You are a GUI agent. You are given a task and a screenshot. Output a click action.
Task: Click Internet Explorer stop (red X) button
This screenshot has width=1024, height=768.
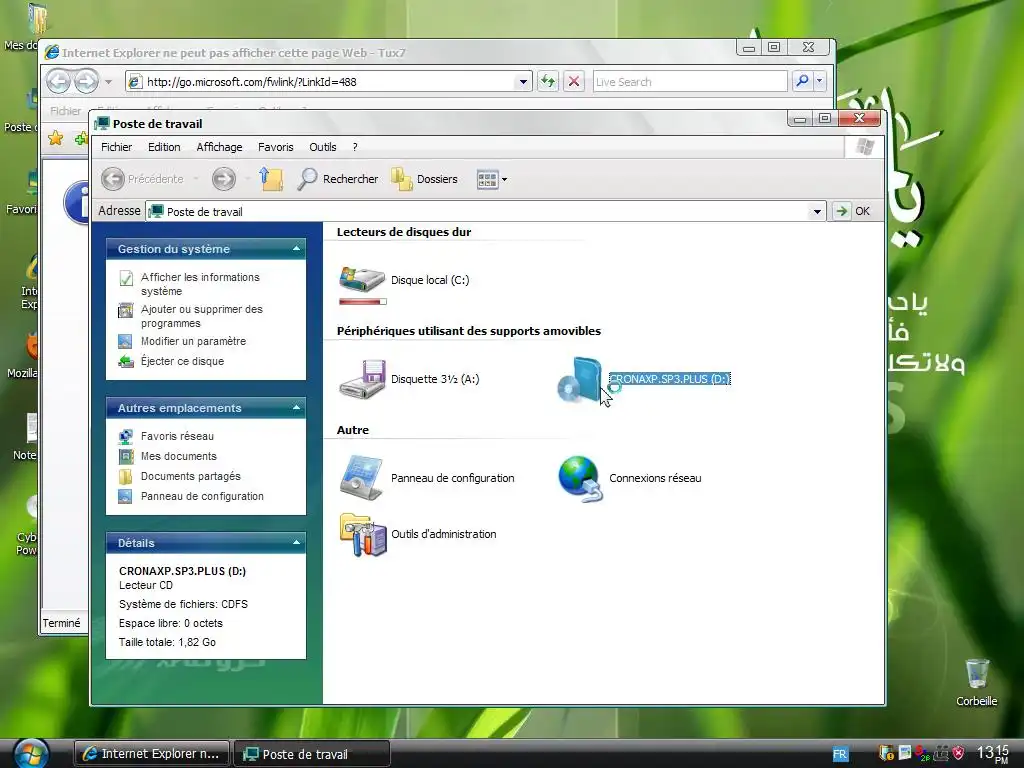[573, 81]
